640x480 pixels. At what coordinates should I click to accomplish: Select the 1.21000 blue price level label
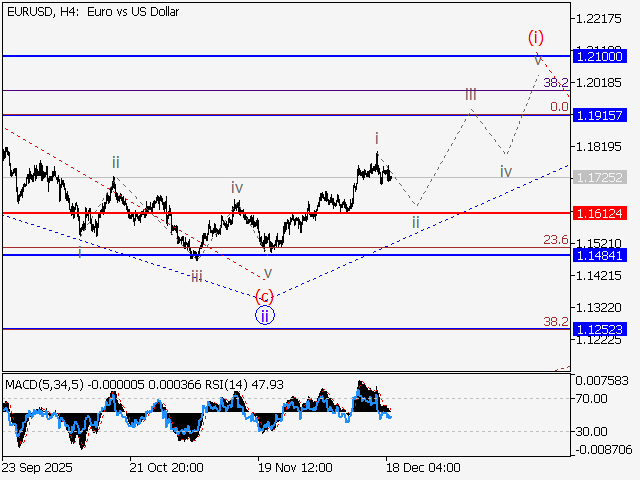pos(600,56)
